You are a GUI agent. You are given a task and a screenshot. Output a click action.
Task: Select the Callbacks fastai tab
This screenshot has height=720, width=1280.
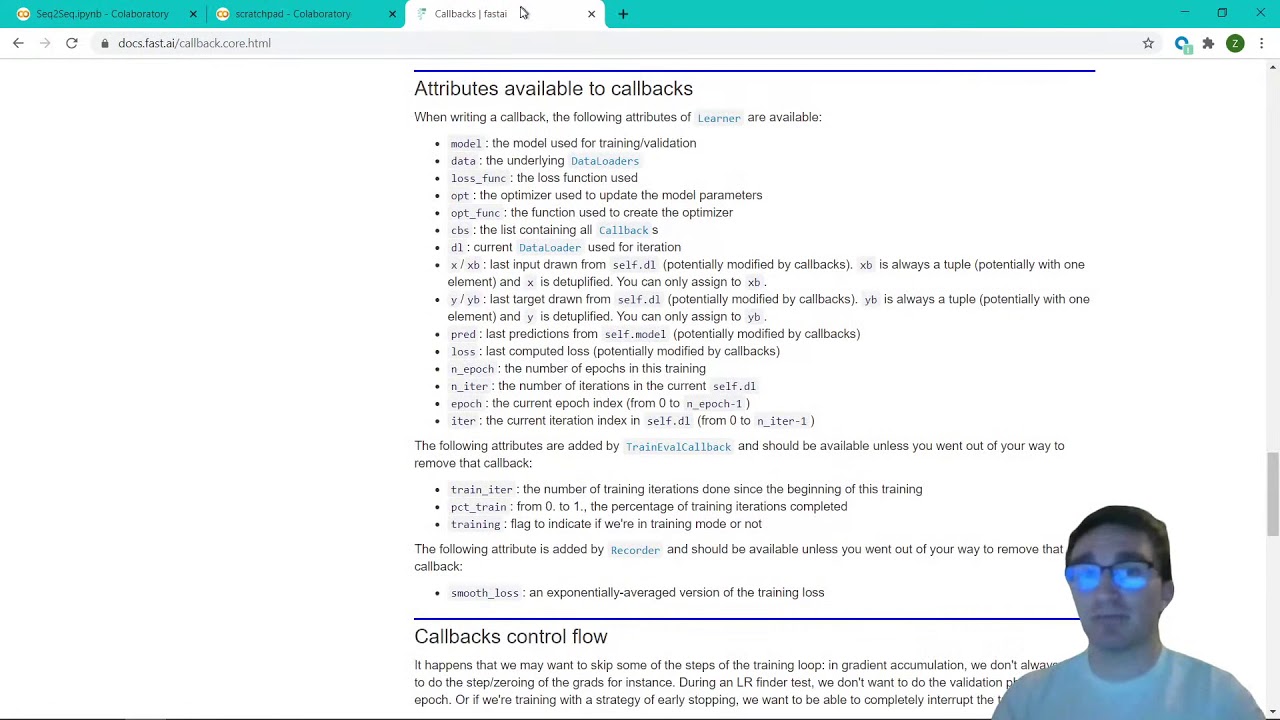470,14
